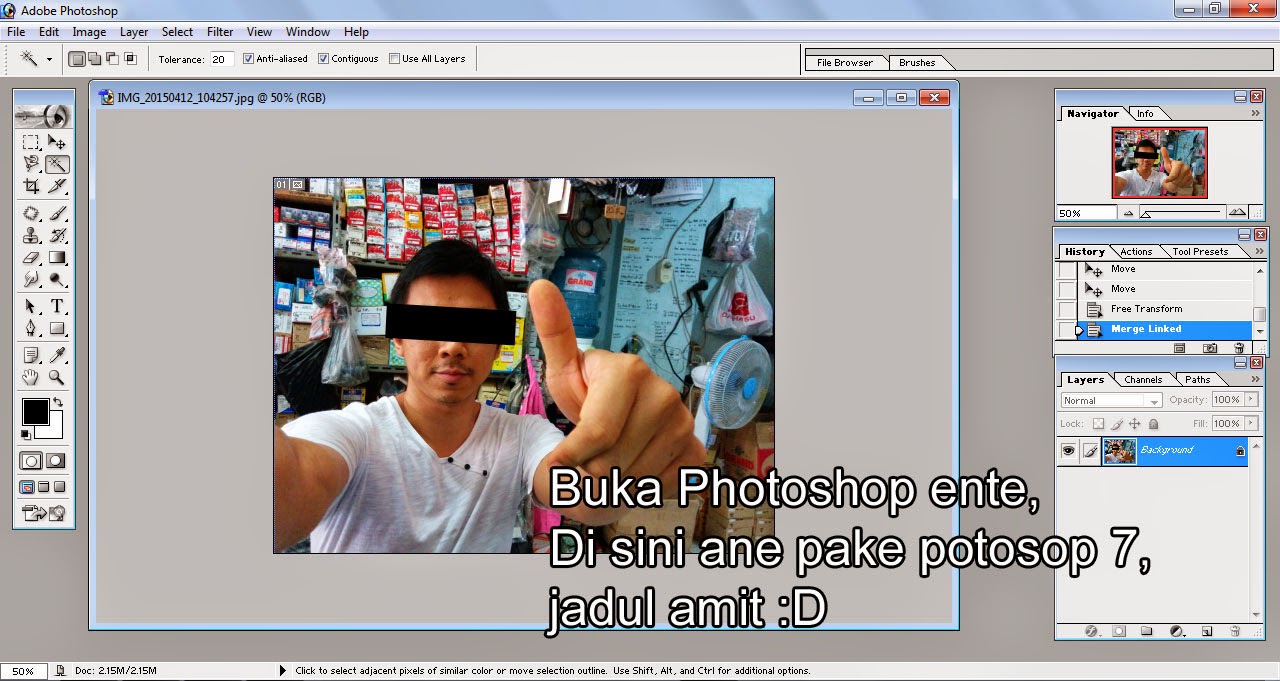Create new layer set folder icon

[1147, 632]
